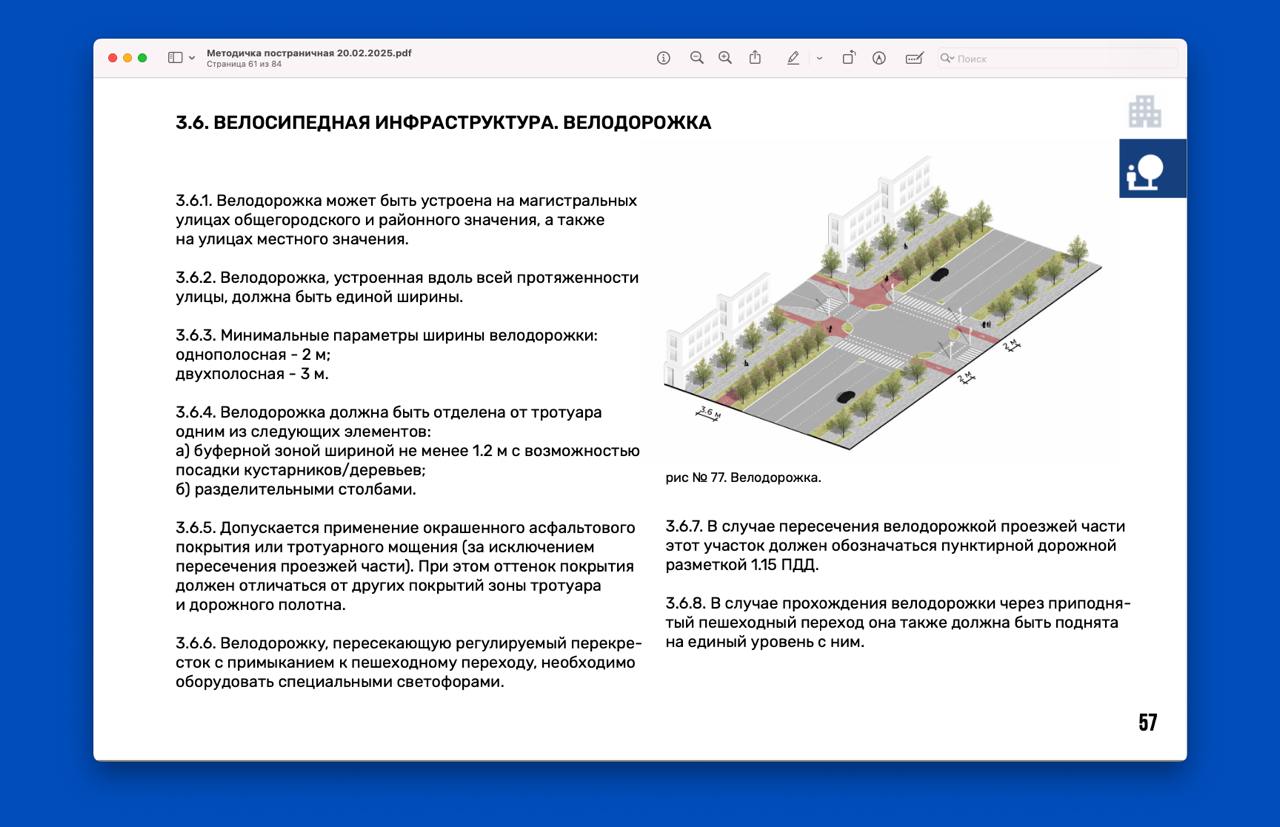Rotate the page with the rotate icon
This screenshot has width=1280, height=827.
[848, 58]
